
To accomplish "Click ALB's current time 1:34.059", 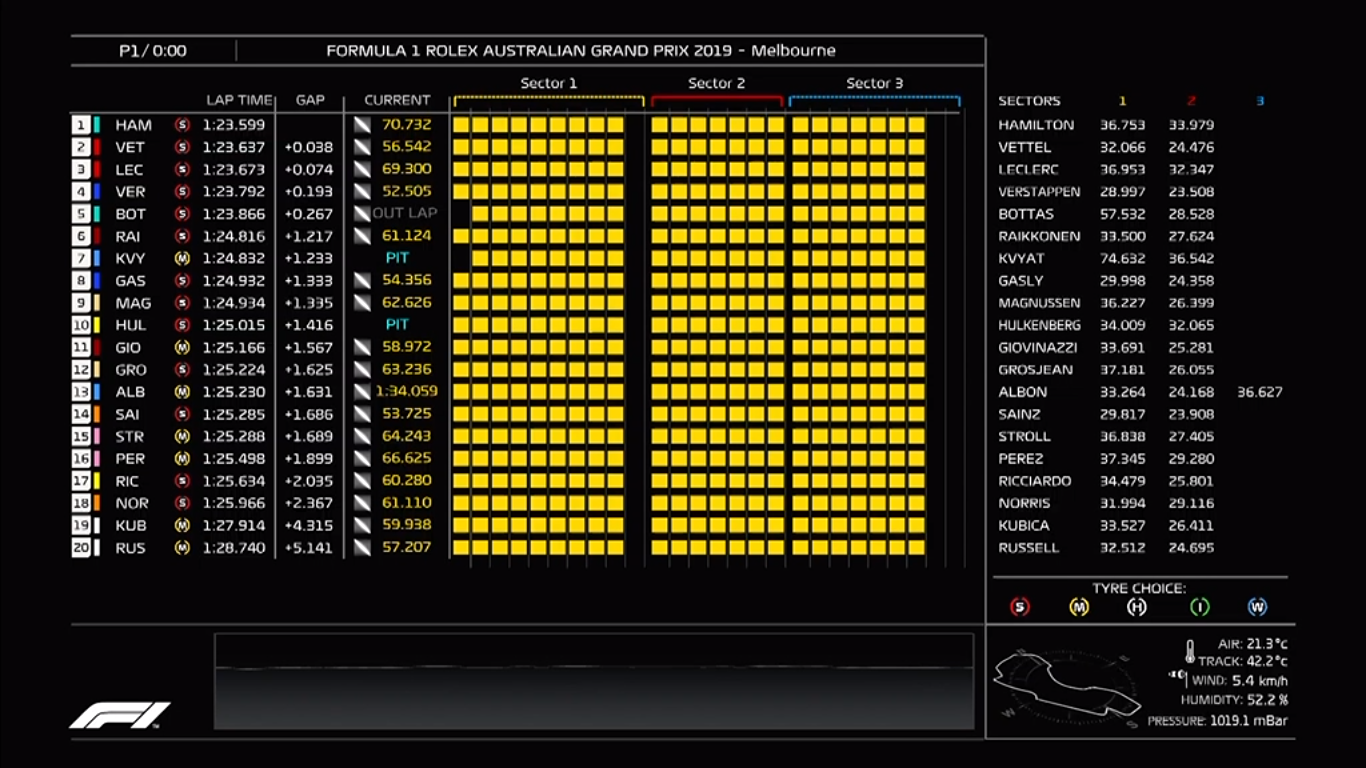I will click(x=406, y=392).
